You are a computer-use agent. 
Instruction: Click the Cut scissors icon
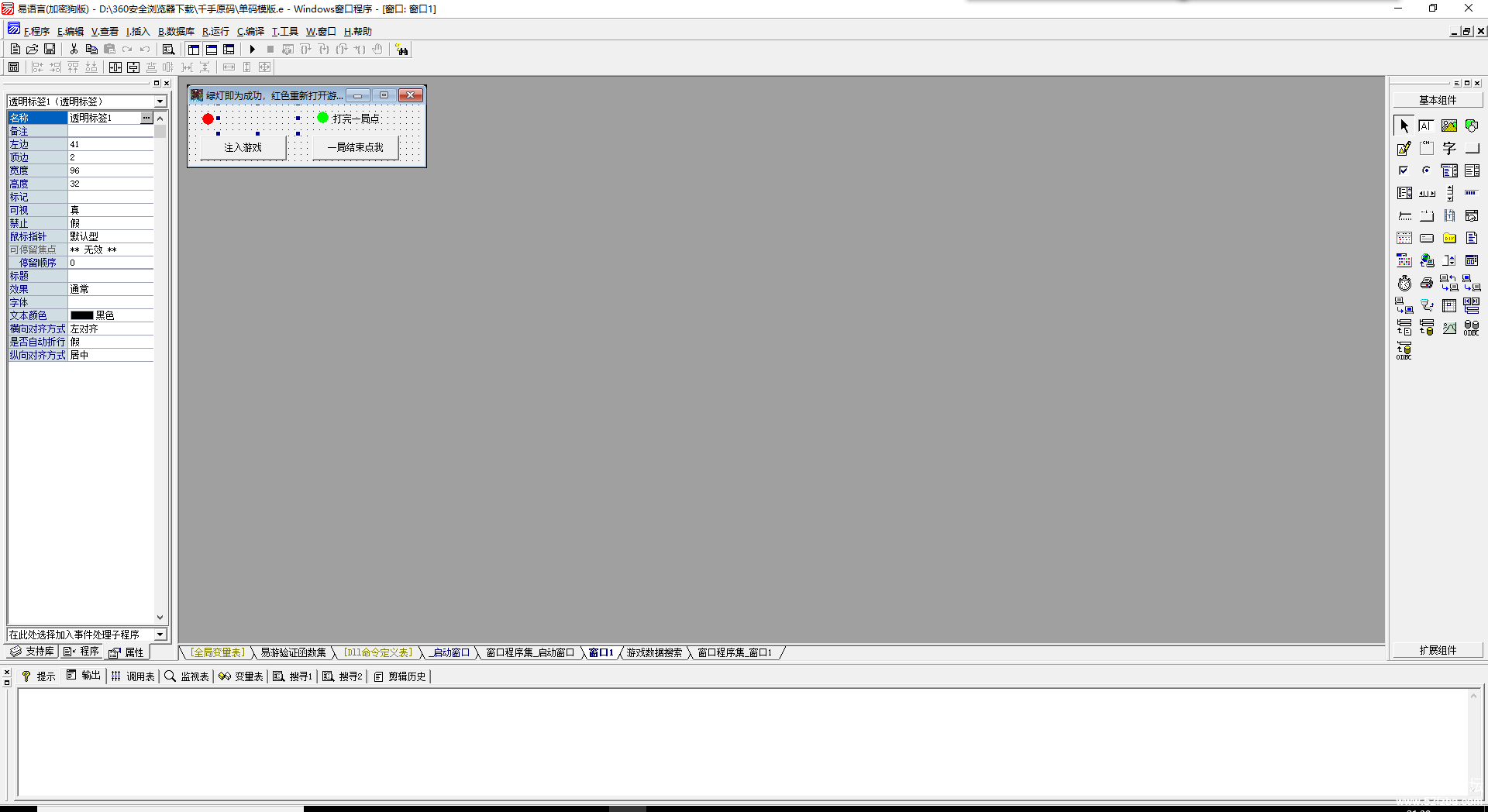(x=74, y=50)
